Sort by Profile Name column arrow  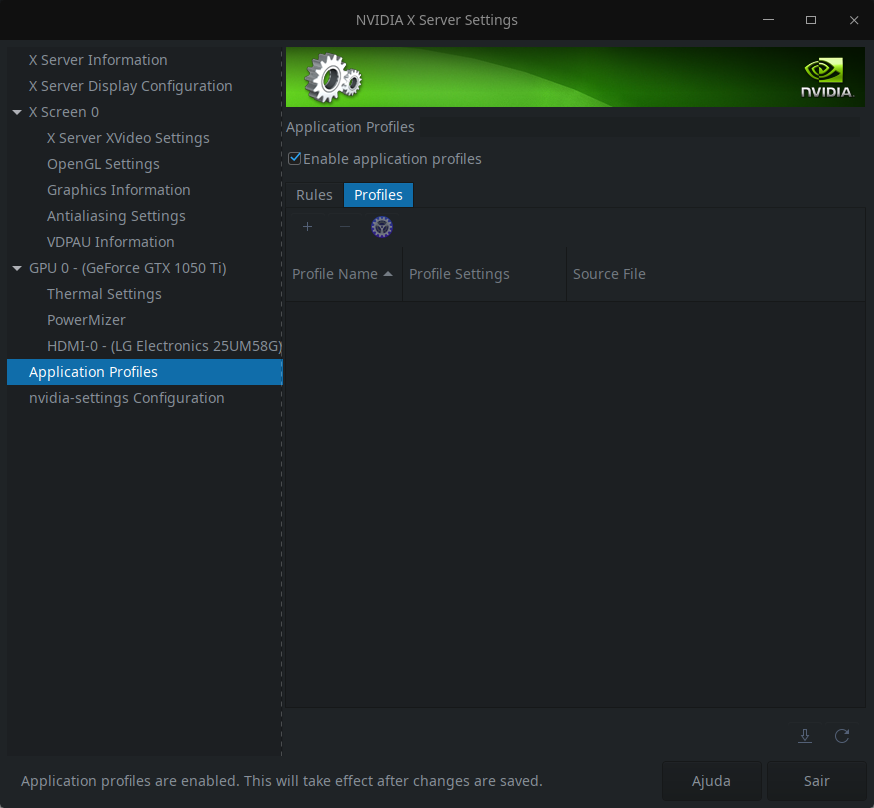click(x=388, y=274)
